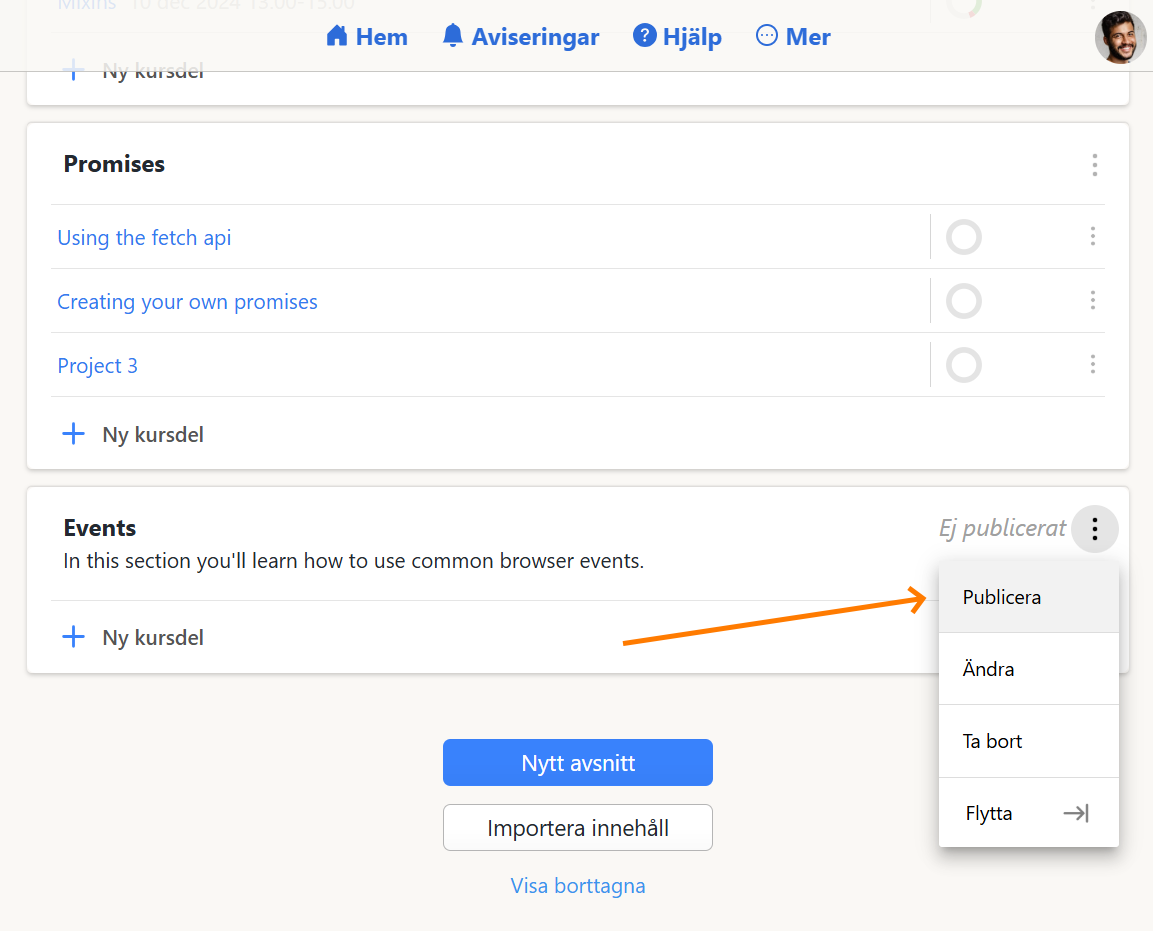Toggle completion circle for Creating your own promises
This screenshot has width=1153, height=931.
(x=964, y=301)
